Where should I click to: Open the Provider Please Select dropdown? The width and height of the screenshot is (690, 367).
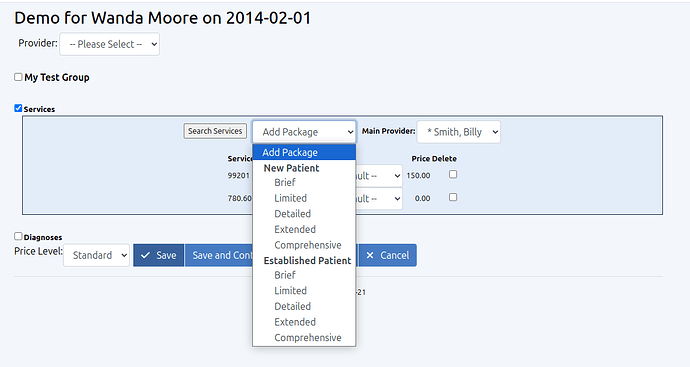[x=110, y=44]
